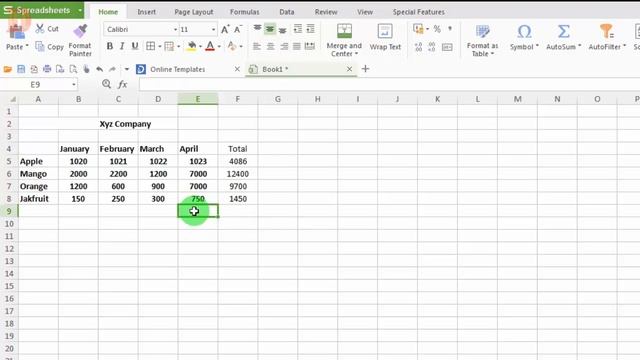Increase the decimal places
640x360 pixels.
pyautogui.click(x=419, y=47)
